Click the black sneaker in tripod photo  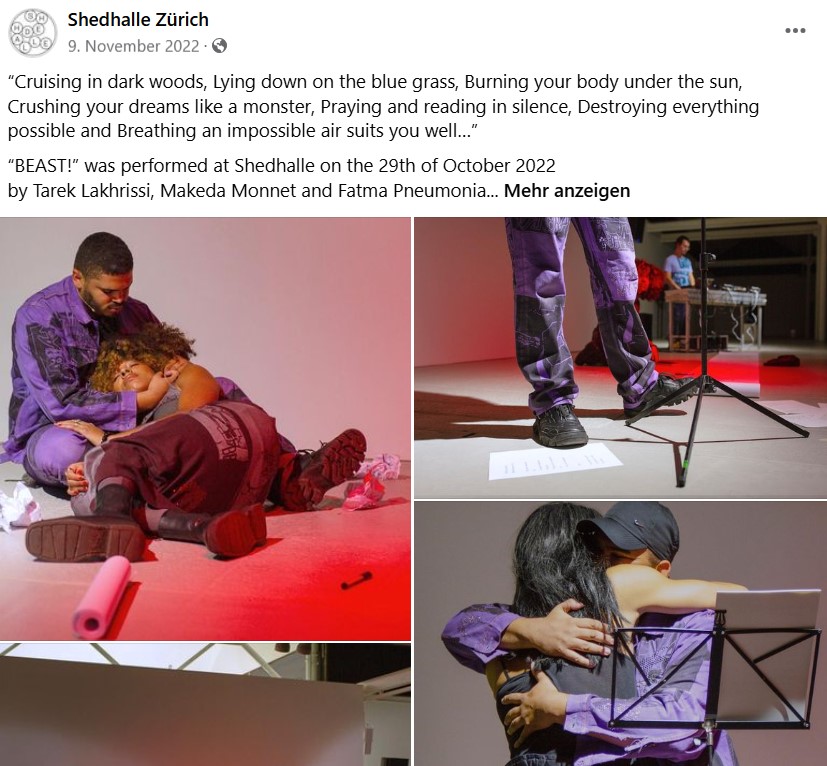point(560,426)
